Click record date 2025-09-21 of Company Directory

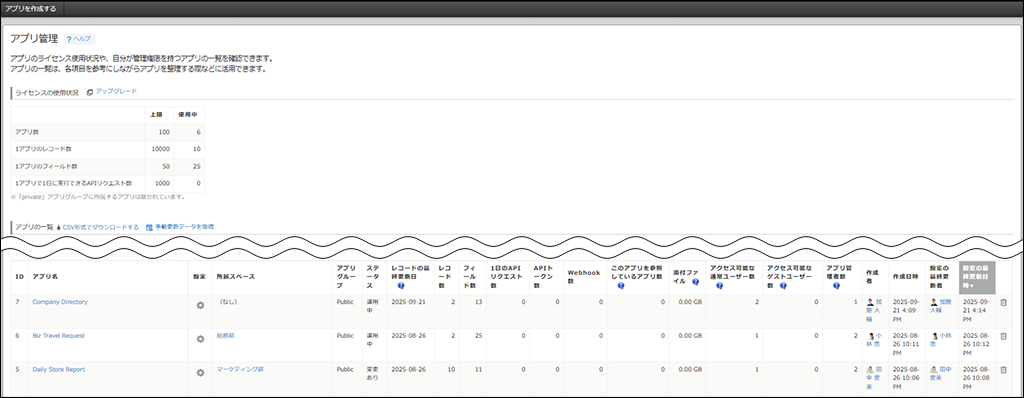point(408,302)
